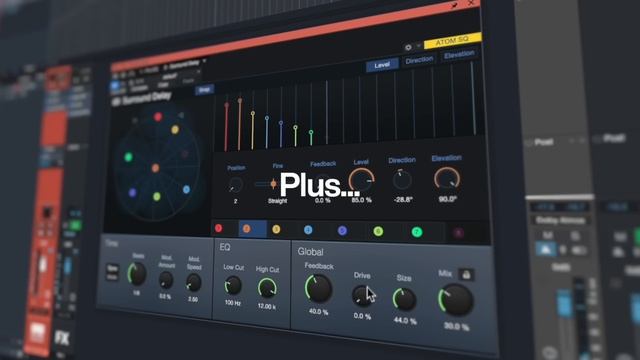Select the yellow tap 3 in the tap row
The width and height of the screenshot is (640, 360).
(276, 229)
